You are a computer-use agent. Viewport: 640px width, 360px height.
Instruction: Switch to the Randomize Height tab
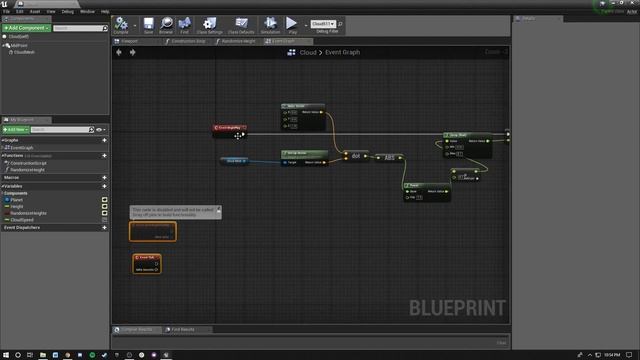(x=238, y=41)
